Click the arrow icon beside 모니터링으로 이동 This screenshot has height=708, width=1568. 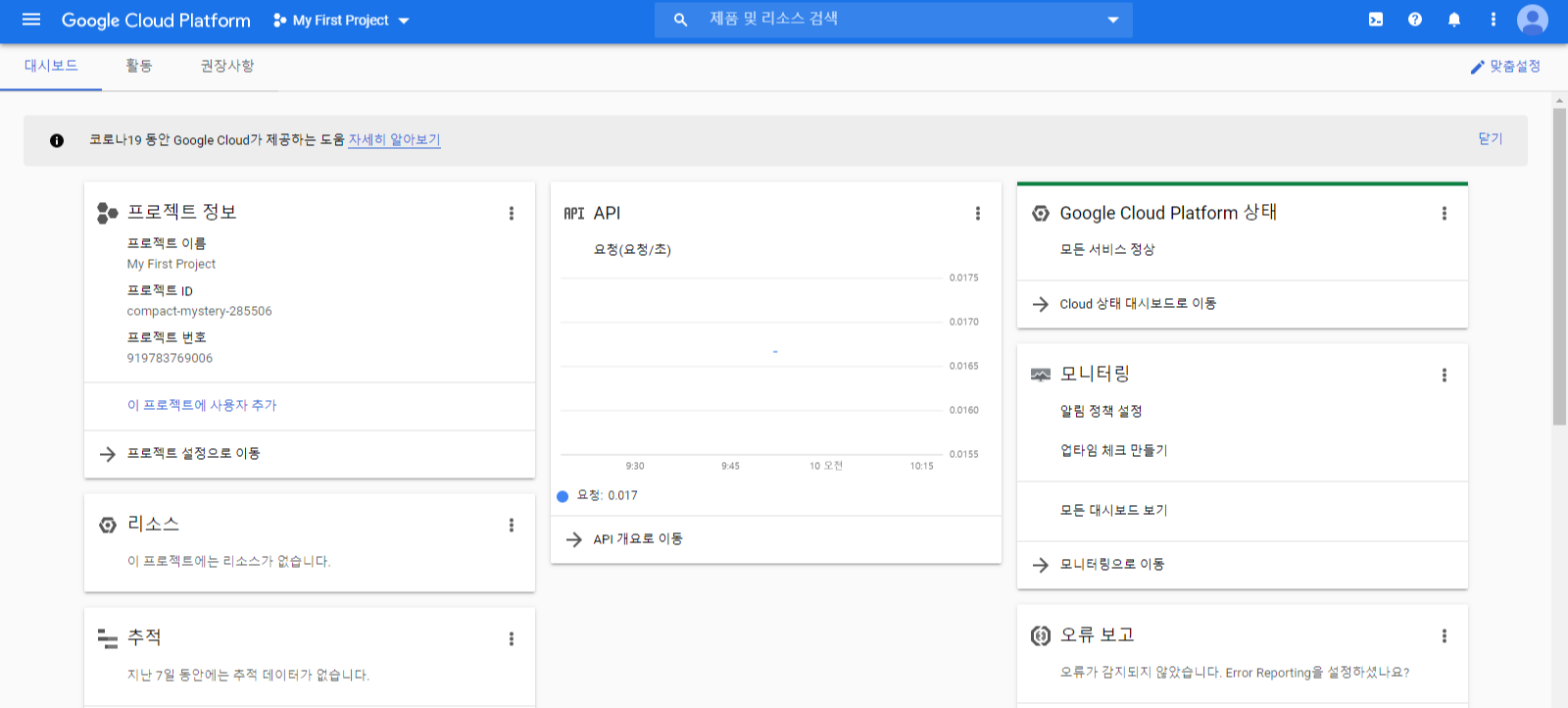[1041, 565]
